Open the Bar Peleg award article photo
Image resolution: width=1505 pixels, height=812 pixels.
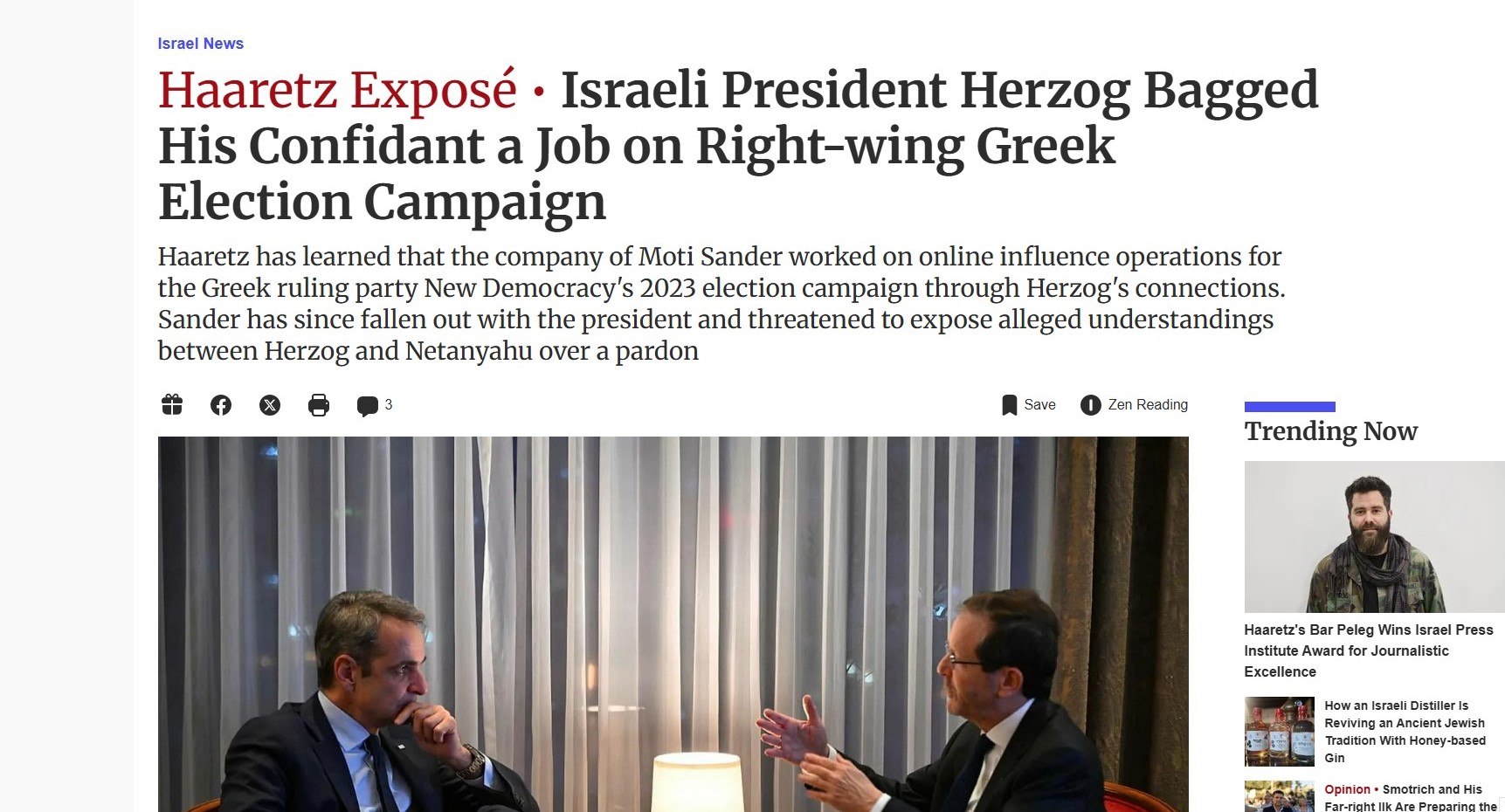[1374, 536]
